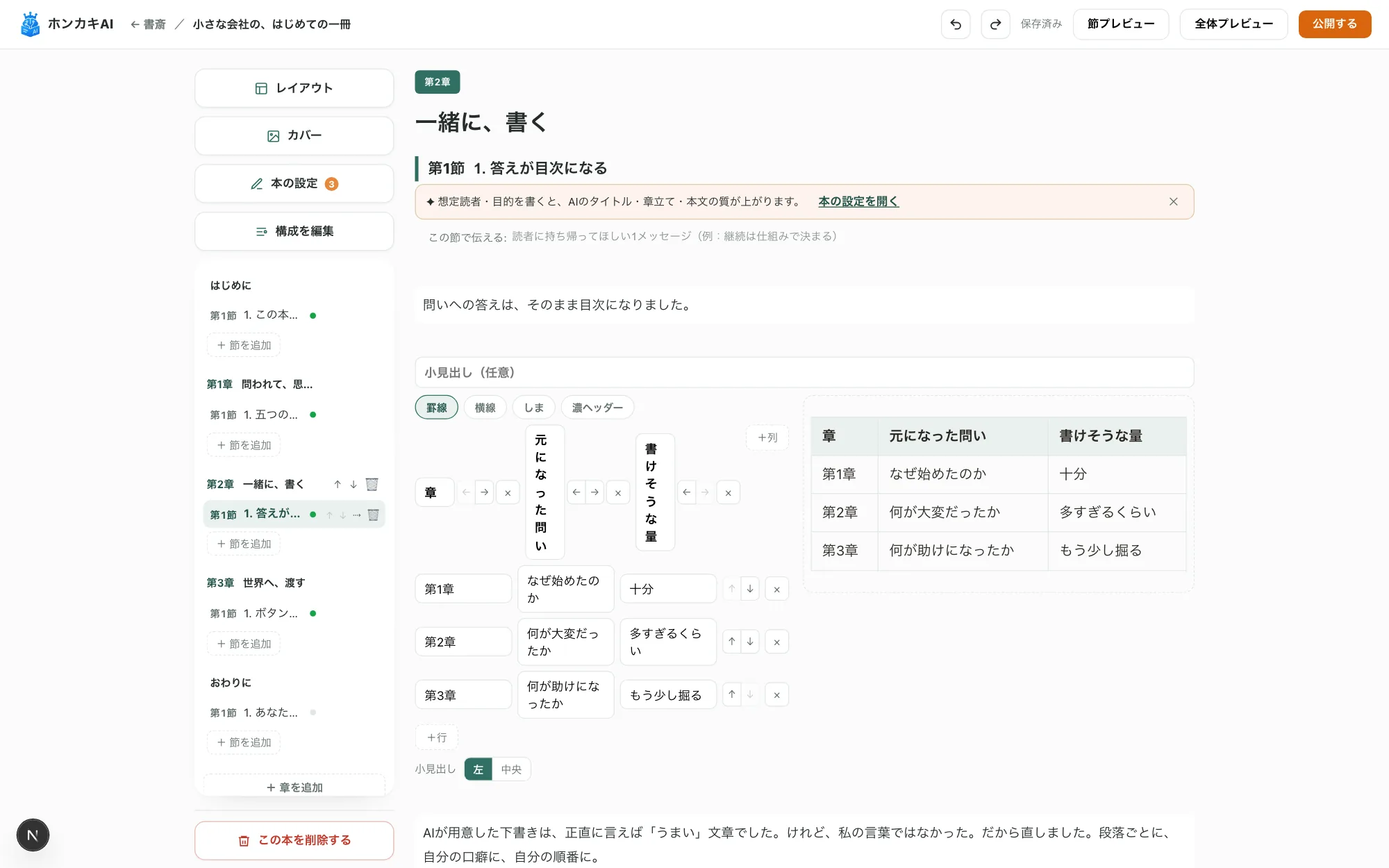Move the 第3章 table row up
This screenshot has width=1389, height=868.
click(x=732, y=694)
